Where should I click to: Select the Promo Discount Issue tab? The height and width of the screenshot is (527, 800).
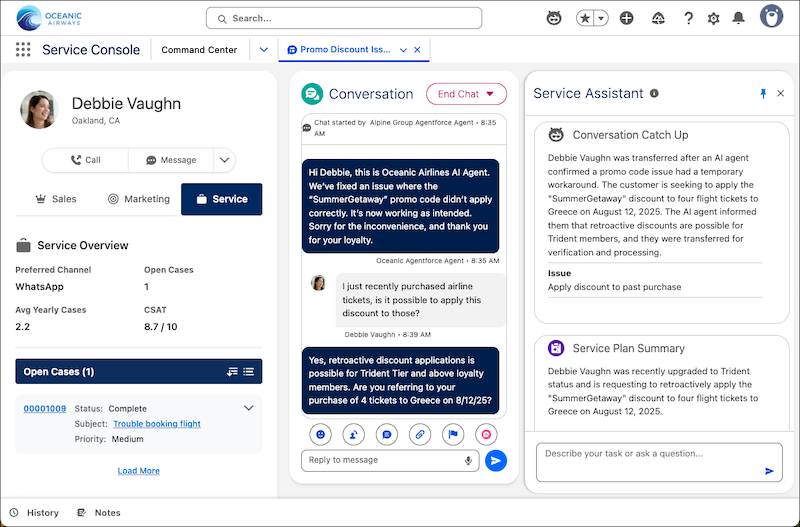click(x=340, y=49)
